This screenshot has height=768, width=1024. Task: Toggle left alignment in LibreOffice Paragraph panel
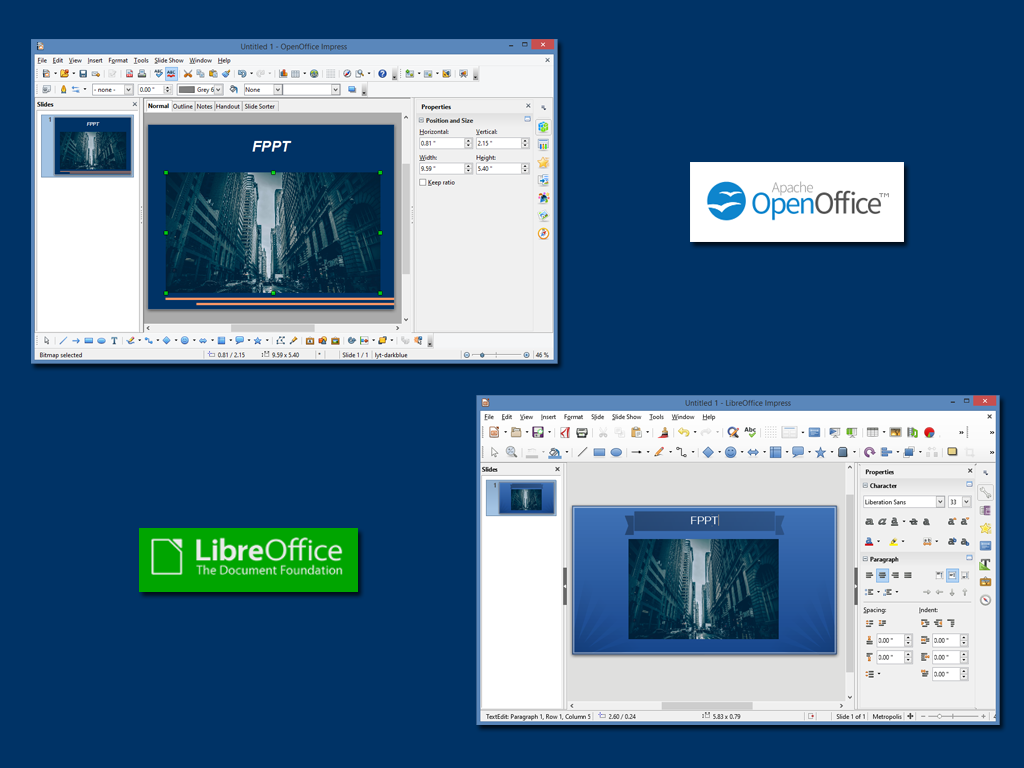(x=867, y=575)
